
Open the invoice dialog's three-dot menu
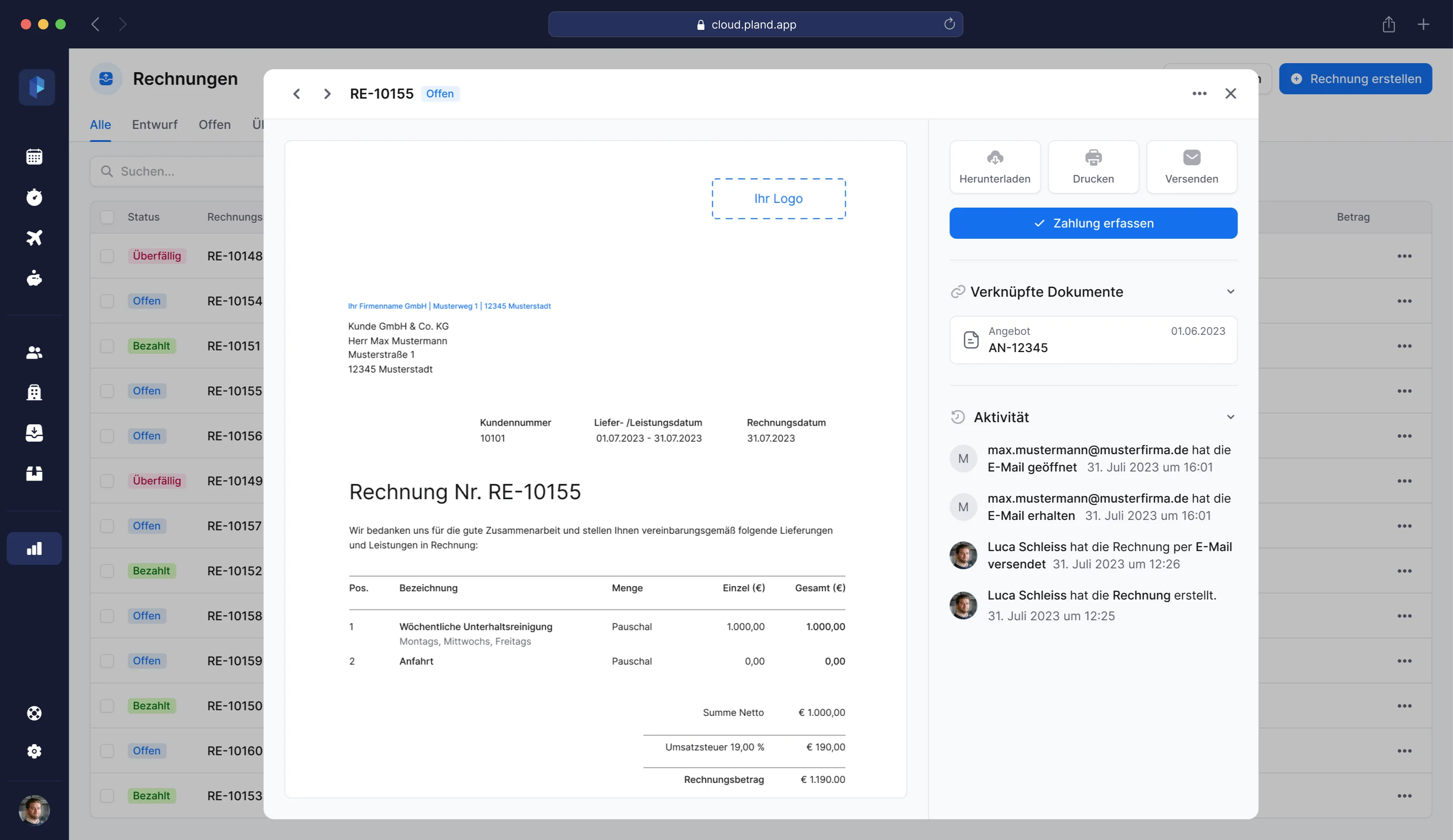(1200, 93)
